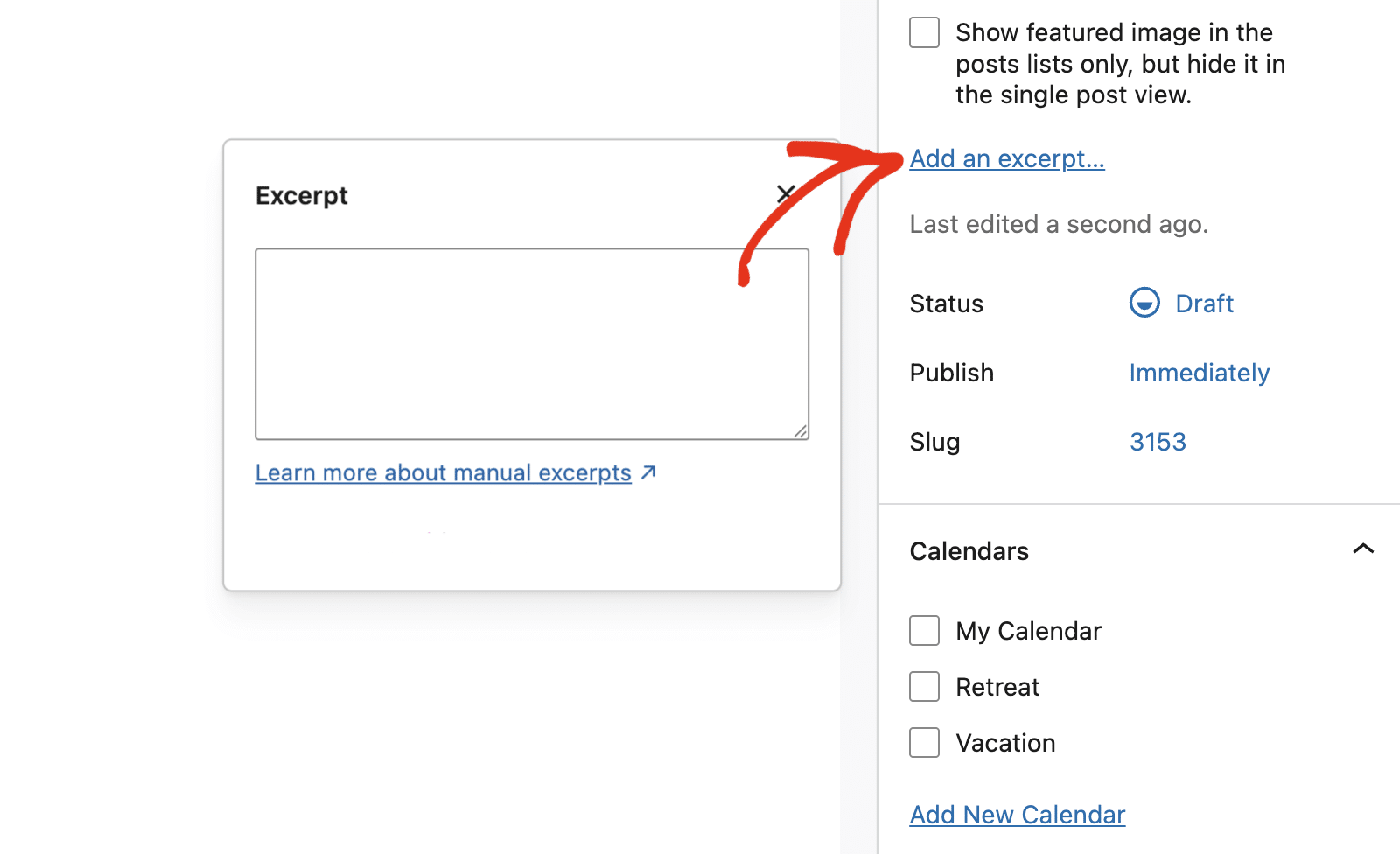Open the Add an excerpt link
1400x854 pixels.
1006,158
